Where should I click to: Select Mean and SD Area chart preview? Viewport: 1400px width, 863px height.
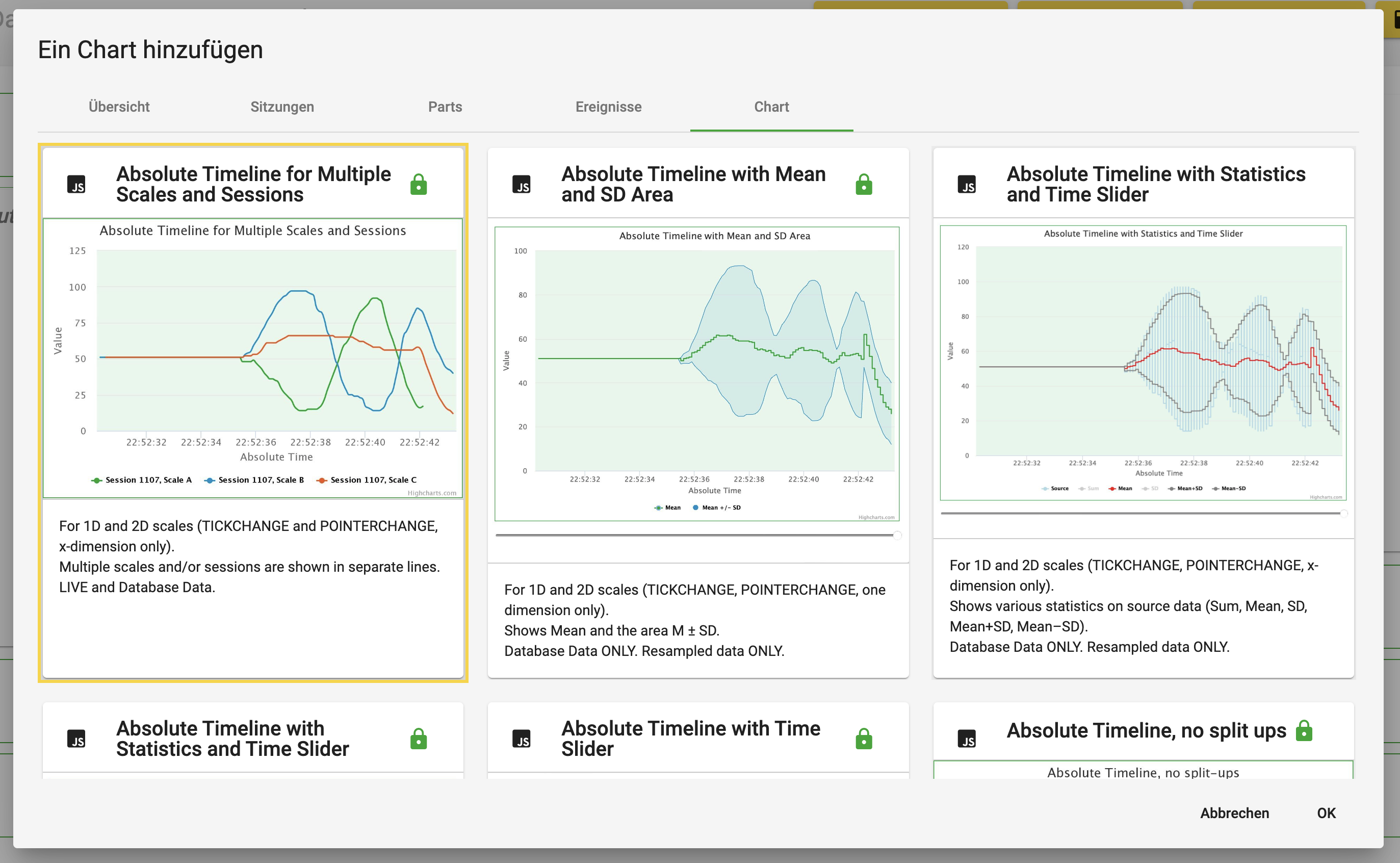[x=697, y=374]
